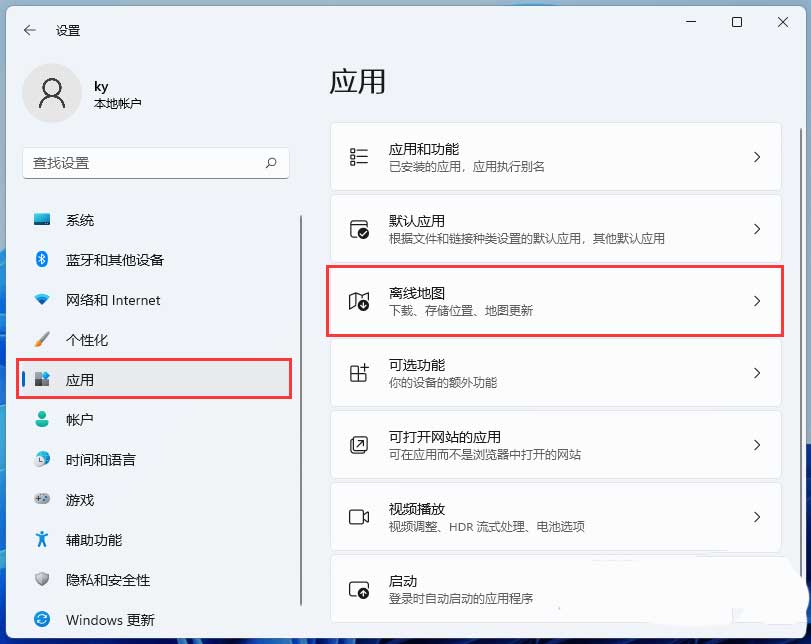
Task: Click the back arrow in Settings header
Action: click(x=30, y=30)
